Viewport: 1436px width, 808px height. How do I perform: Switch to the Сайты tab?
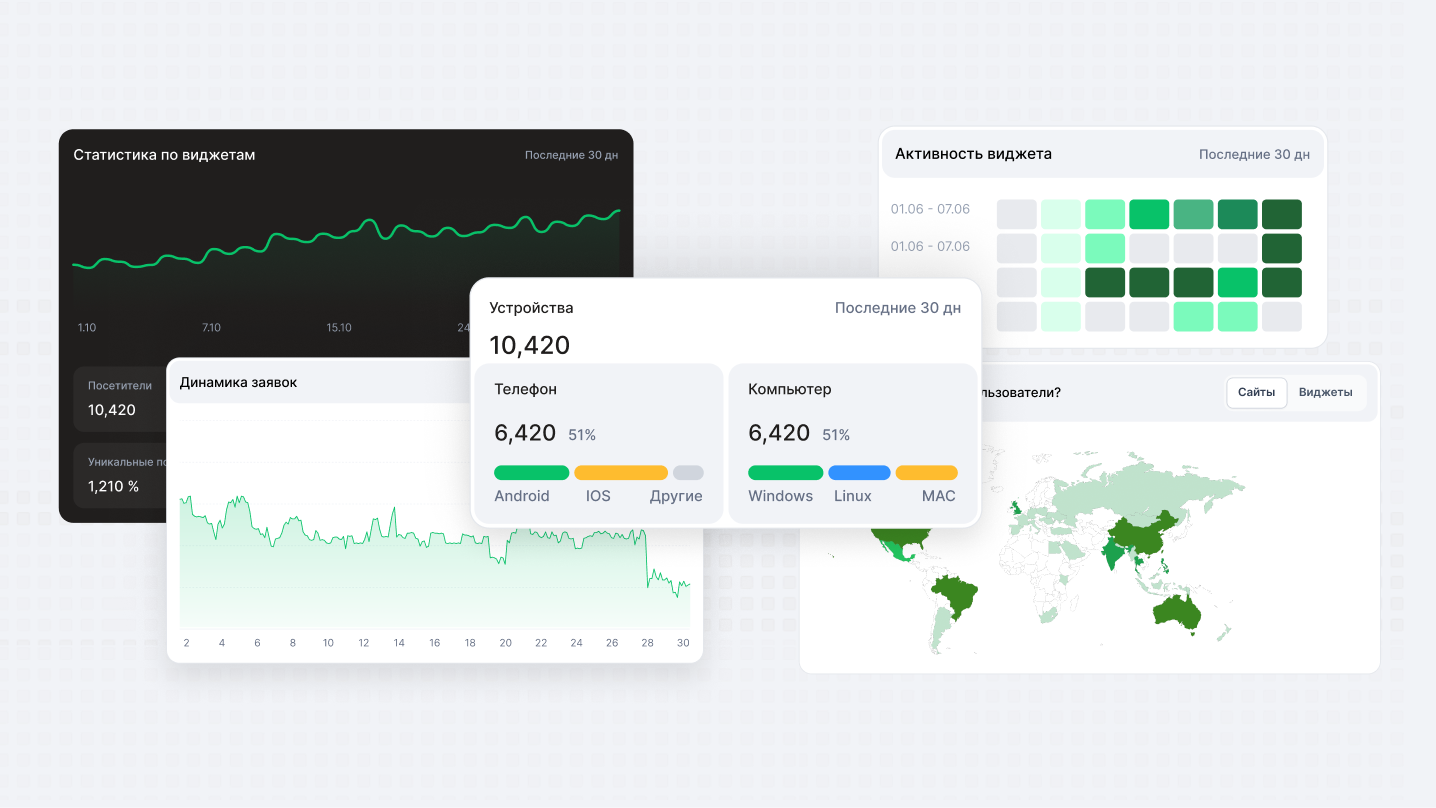point(1256,392)
